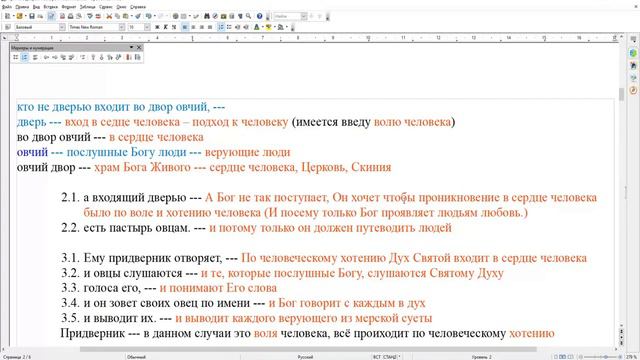Image resolution: width=640 pixels, height=360 pixels.
Task: Insert a table with the Table icon
Action: (x=184, y=16)
